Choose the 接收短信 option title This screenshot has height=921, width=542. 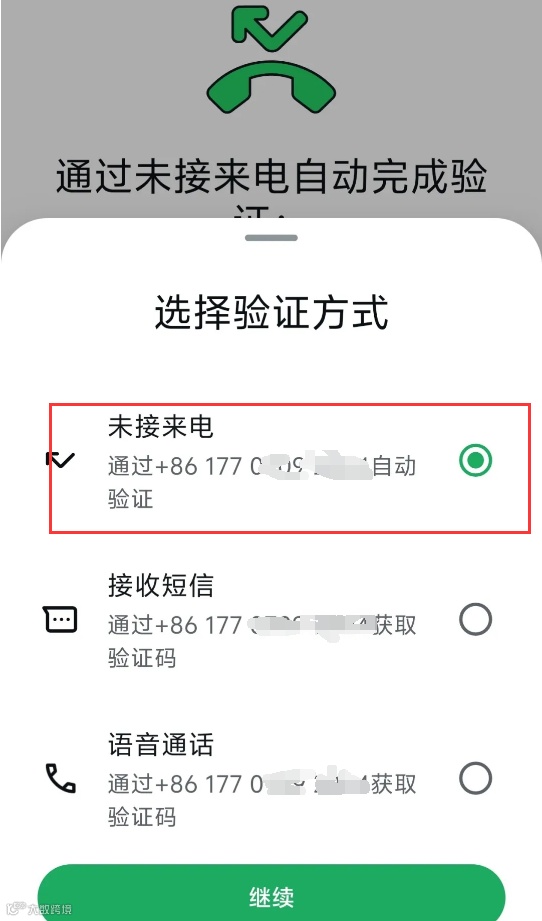point(160,586)
